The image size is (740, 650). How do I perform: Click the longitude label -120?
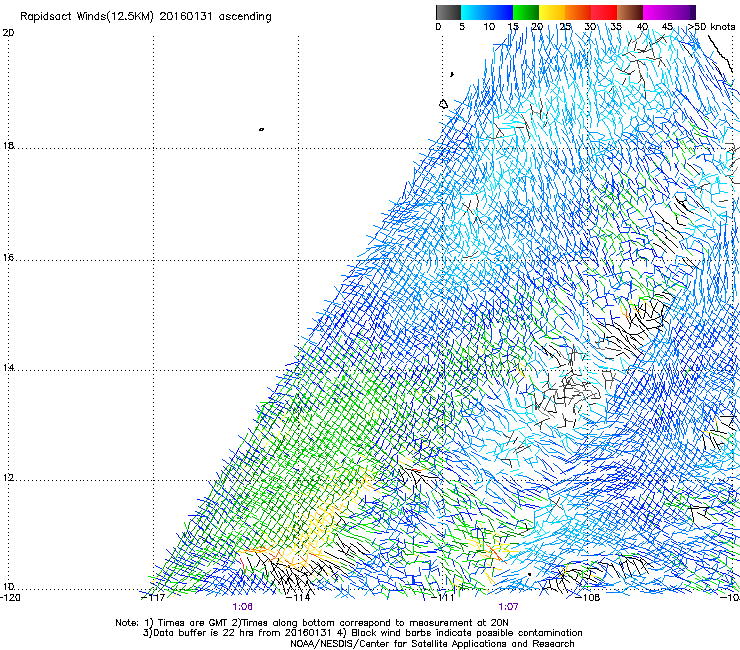point(10,598)
